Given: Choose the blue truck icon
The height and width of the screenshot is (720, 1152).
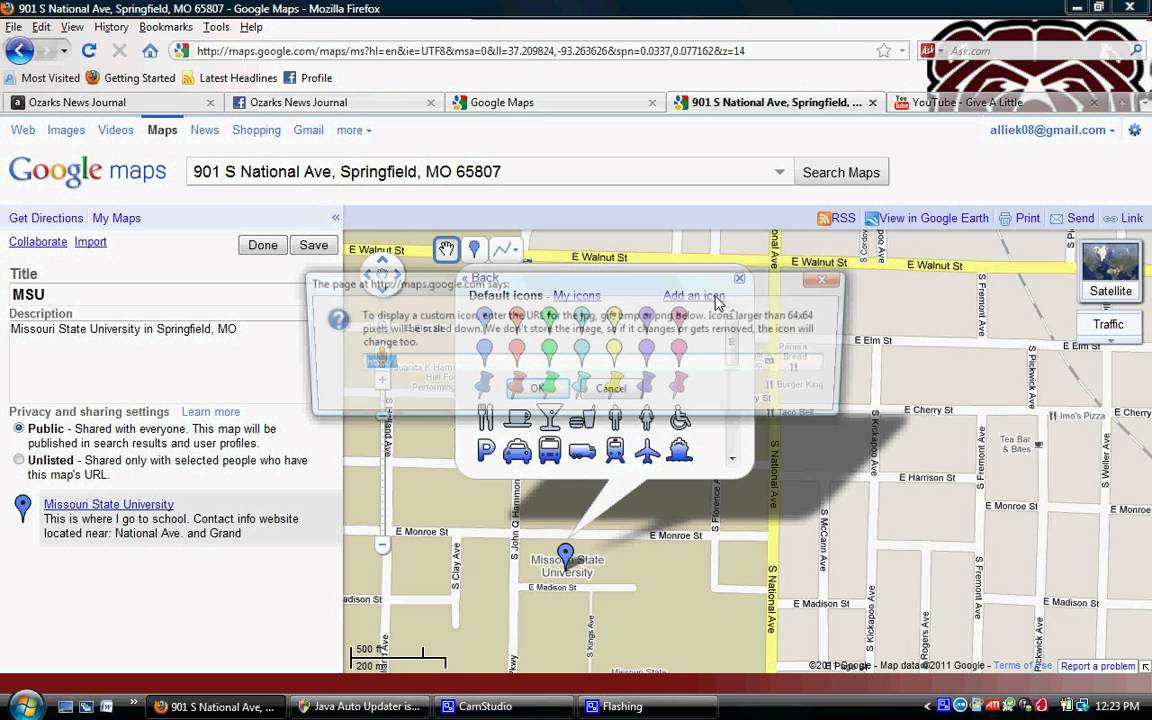Looking at the screenshot, I should [x=582, y=450].
